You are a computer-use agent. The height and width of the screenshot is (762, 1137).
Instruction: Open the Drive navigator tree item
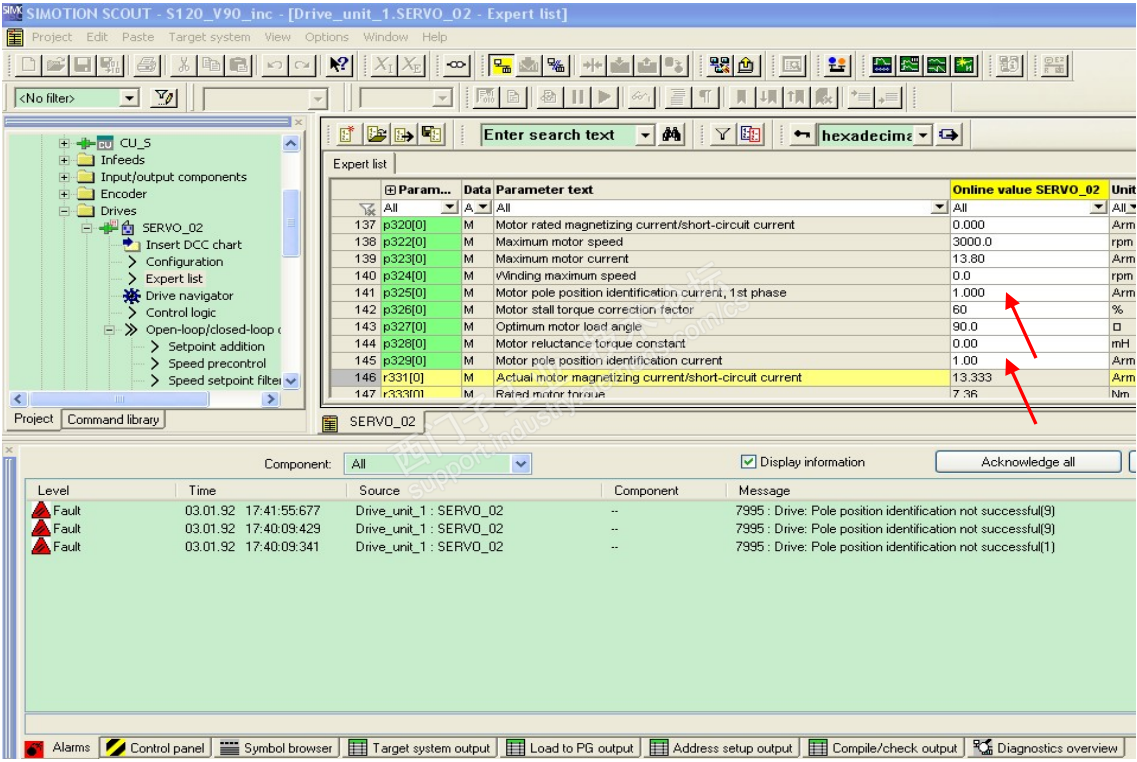pyautogui.click(x=189, y=296)
